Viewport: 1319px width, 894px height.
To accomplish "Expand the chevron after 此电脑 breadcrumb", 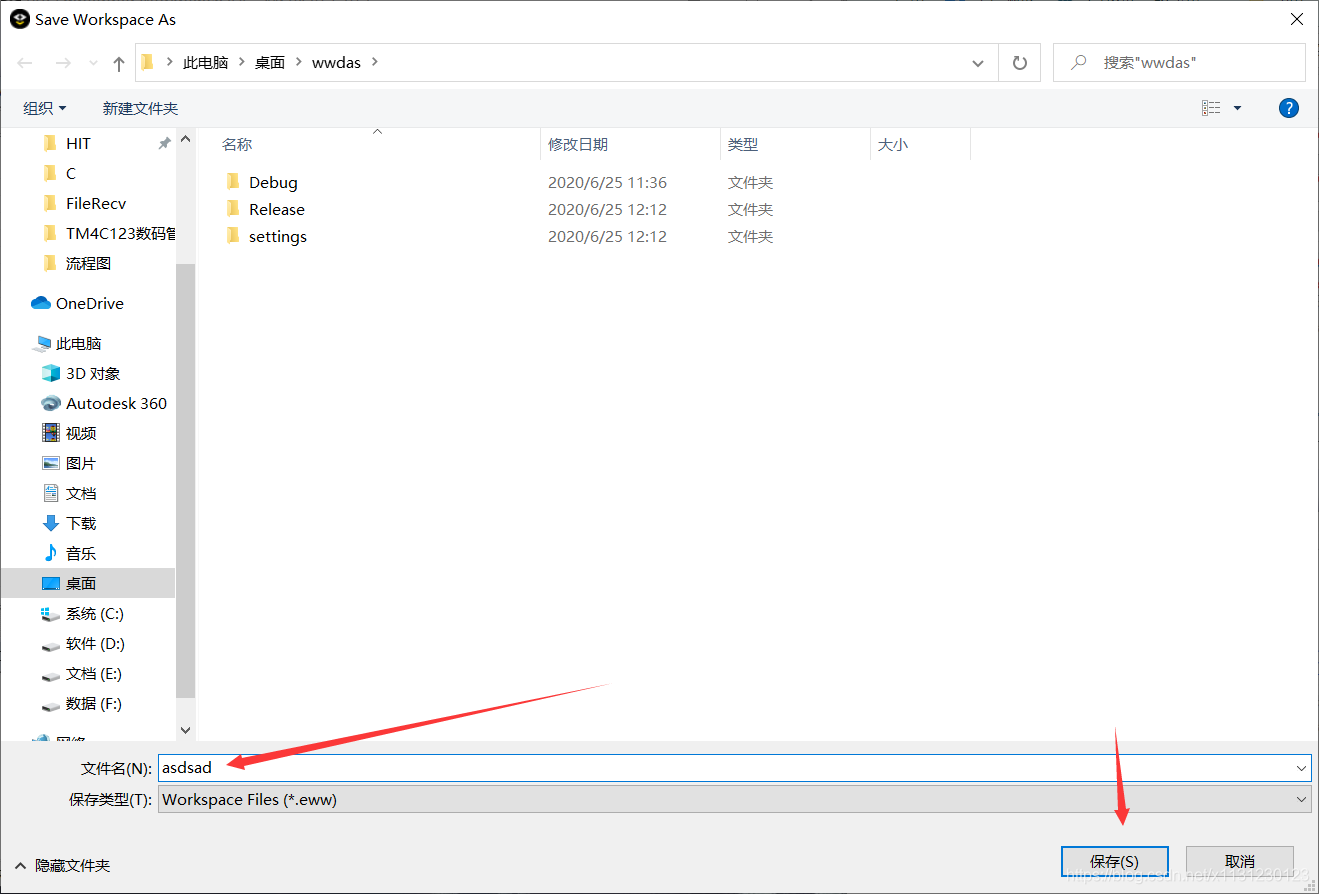I will 241,62.
